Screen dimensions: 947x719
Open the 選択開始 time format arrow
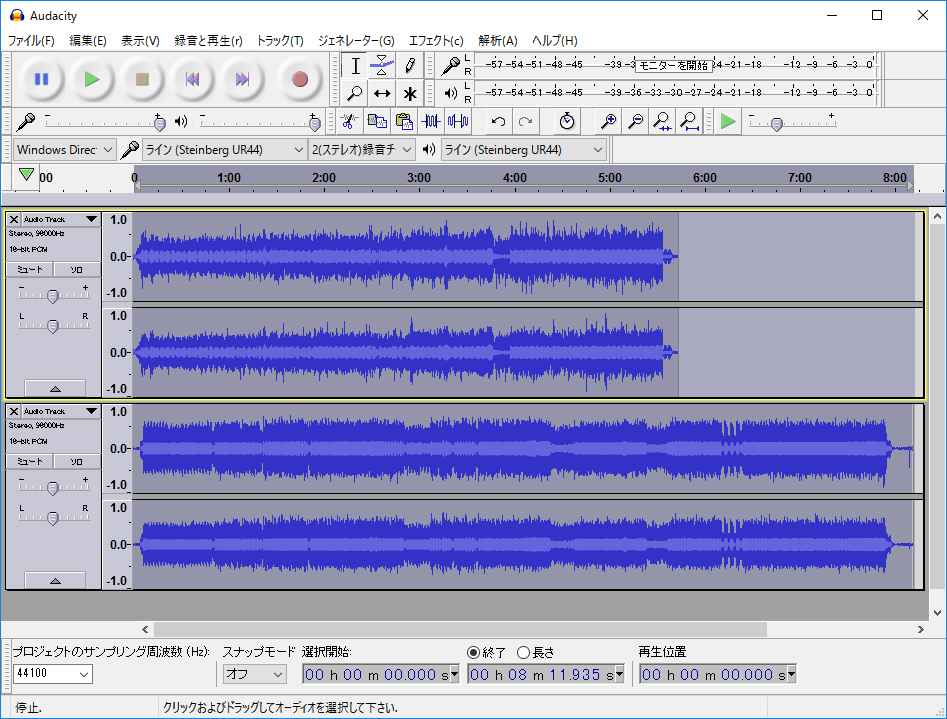pos(454,674)
